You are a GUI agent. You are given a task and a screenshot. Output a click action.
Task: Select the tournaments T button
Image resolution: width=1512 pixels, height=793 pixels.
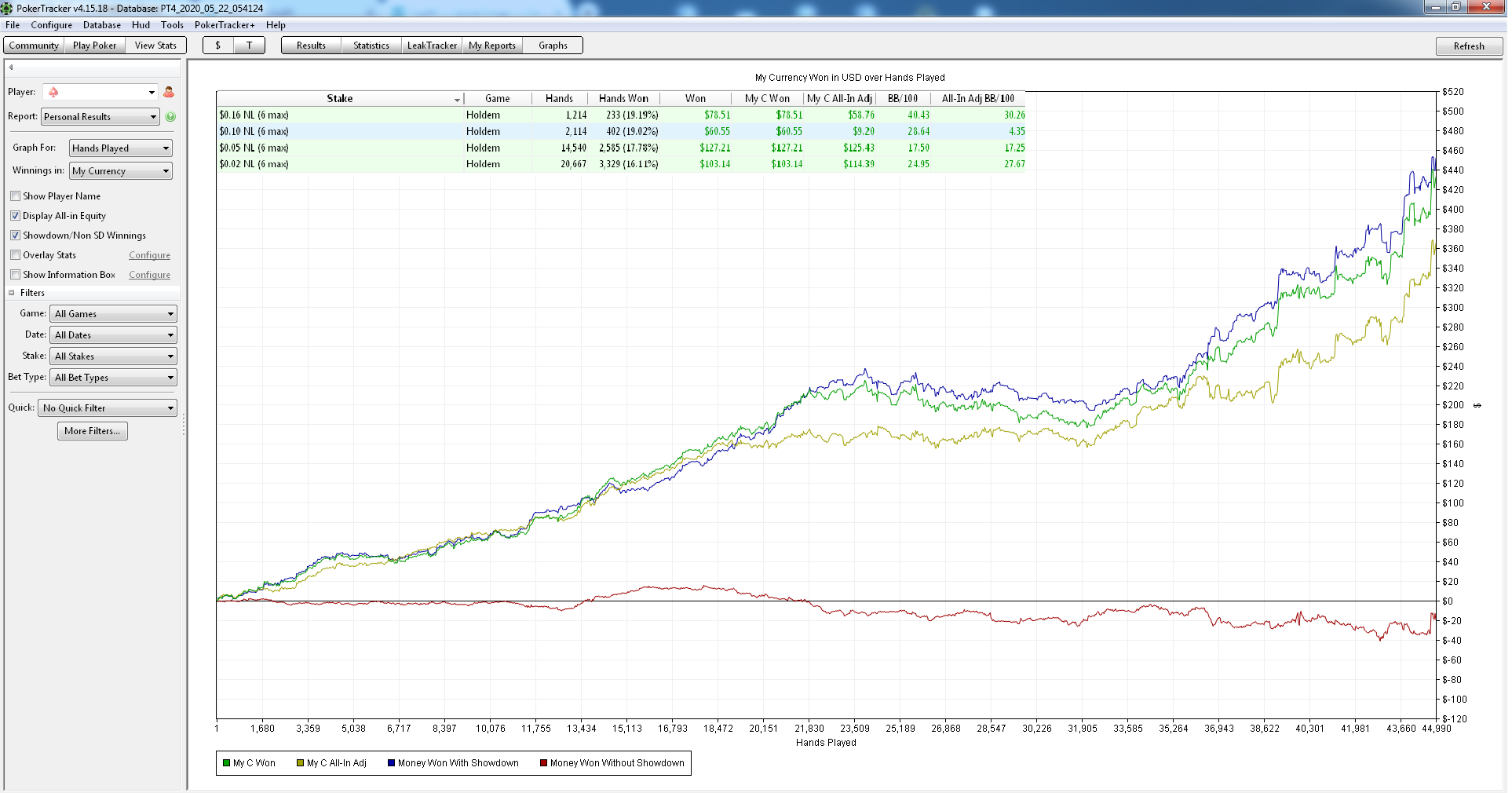(249, 46)
